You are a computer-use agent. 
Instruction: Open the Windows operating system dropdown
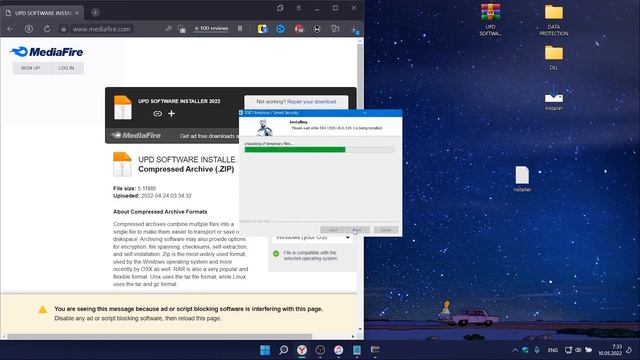311,238
